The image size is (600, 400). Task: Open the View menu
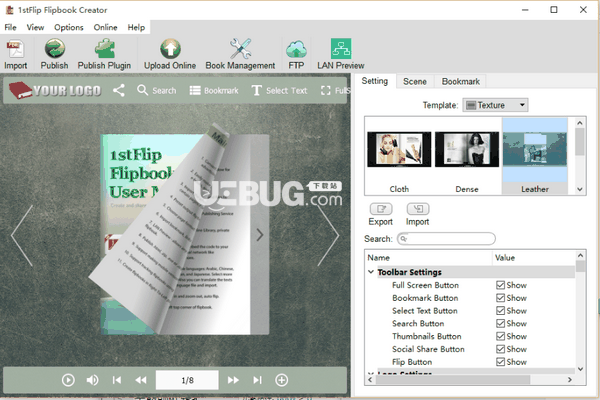(35, 28)
